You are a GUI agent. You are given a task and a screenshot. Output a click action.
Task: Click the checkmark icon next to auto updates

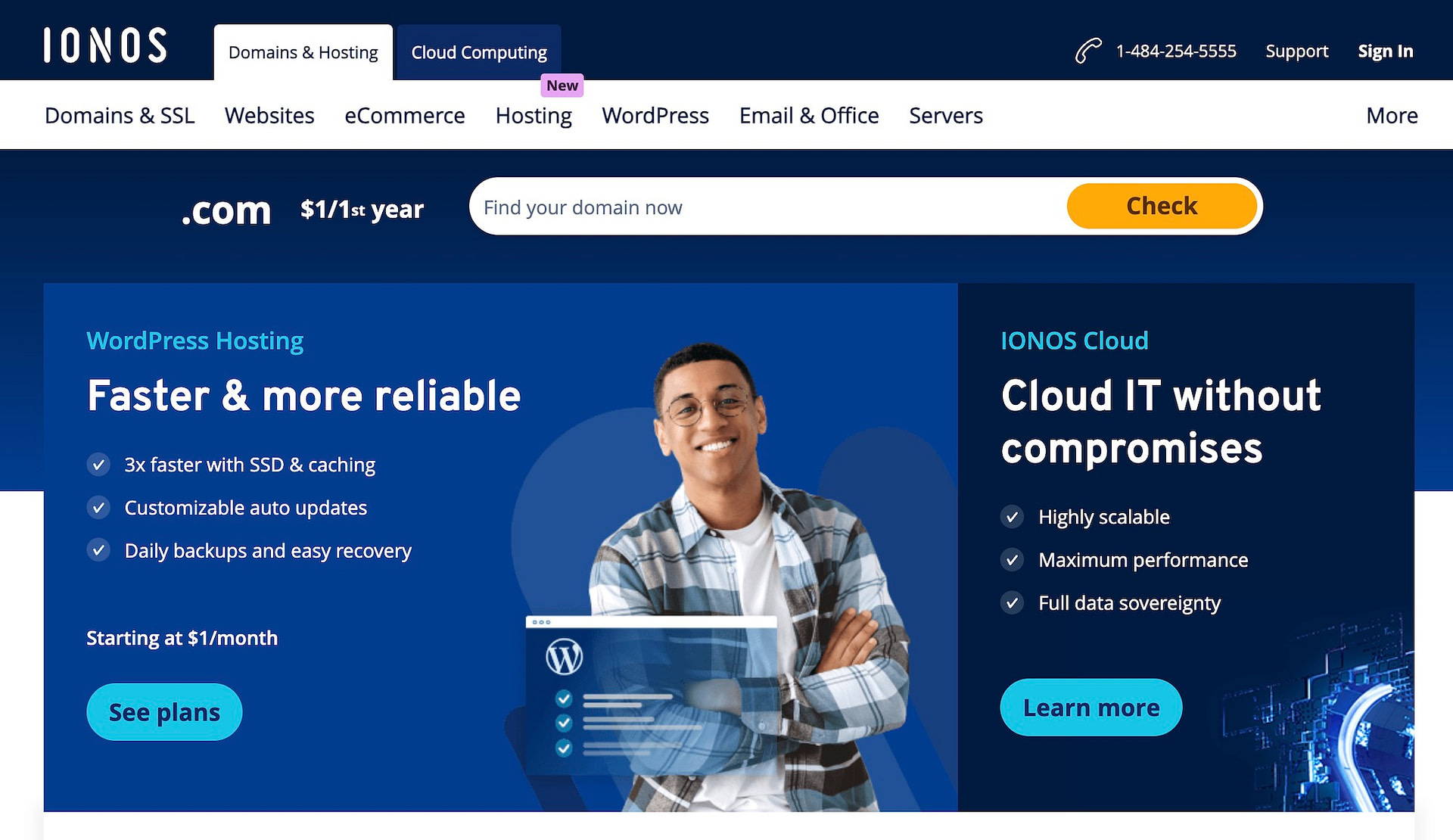click(x=97, y=508)
